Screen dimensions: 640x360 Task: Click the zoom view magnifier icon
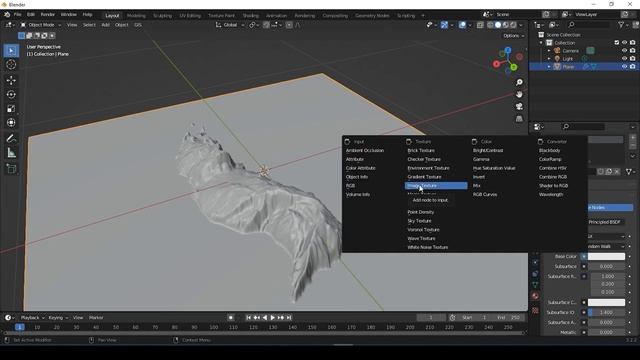(x=519, y=82)
